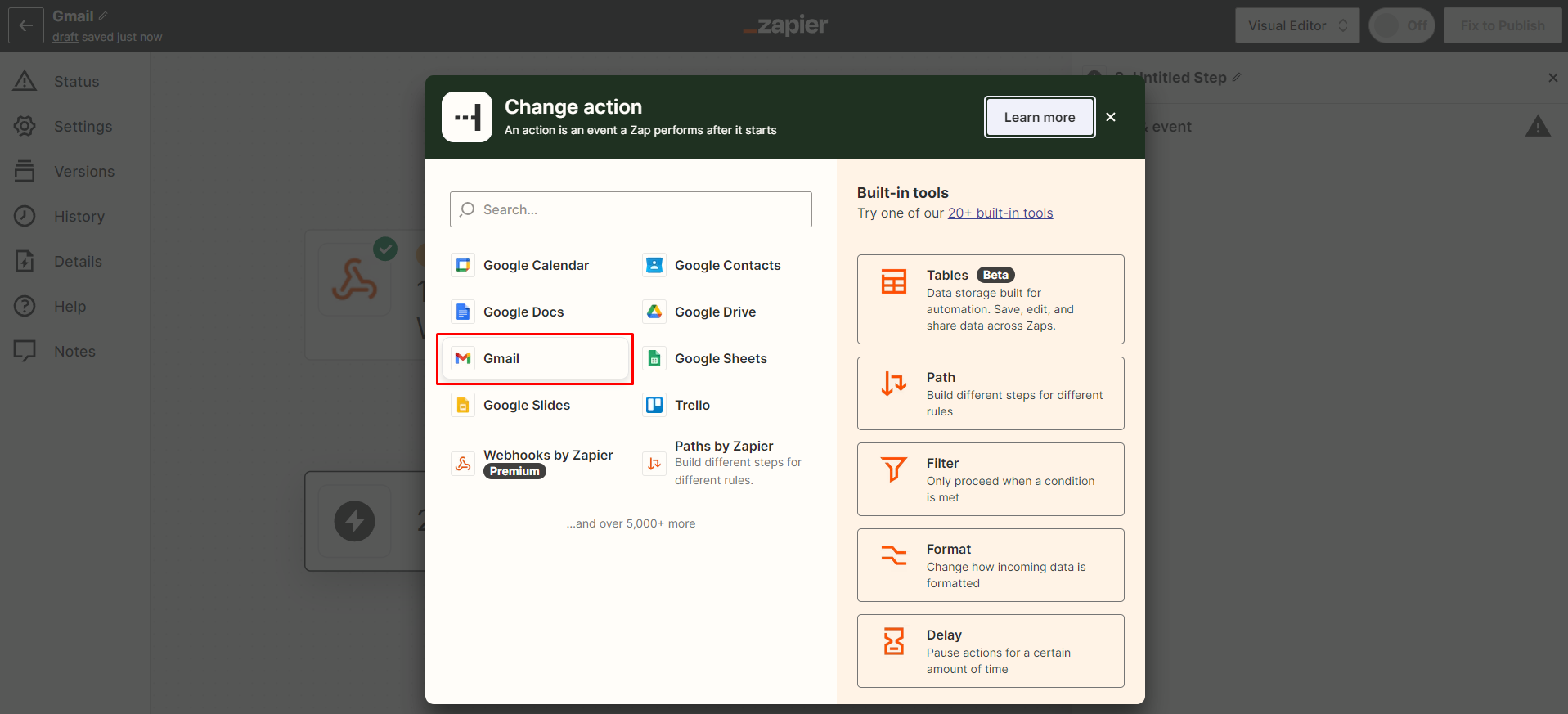Viewport: 1568px width, 714px height.
Task: Rename Untitled Step with pencil icon
Action: [x=1237, y=77]
